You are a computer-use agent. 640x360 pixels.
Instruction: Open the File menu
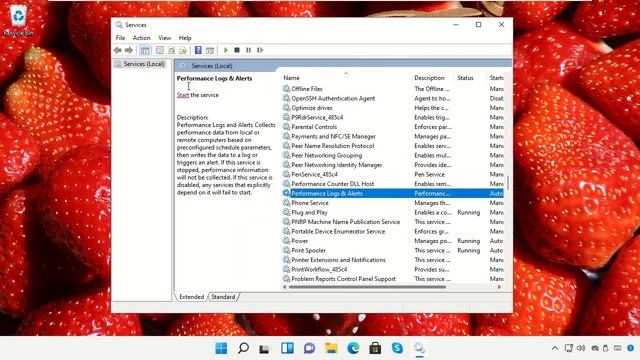[x=120, y=38]
